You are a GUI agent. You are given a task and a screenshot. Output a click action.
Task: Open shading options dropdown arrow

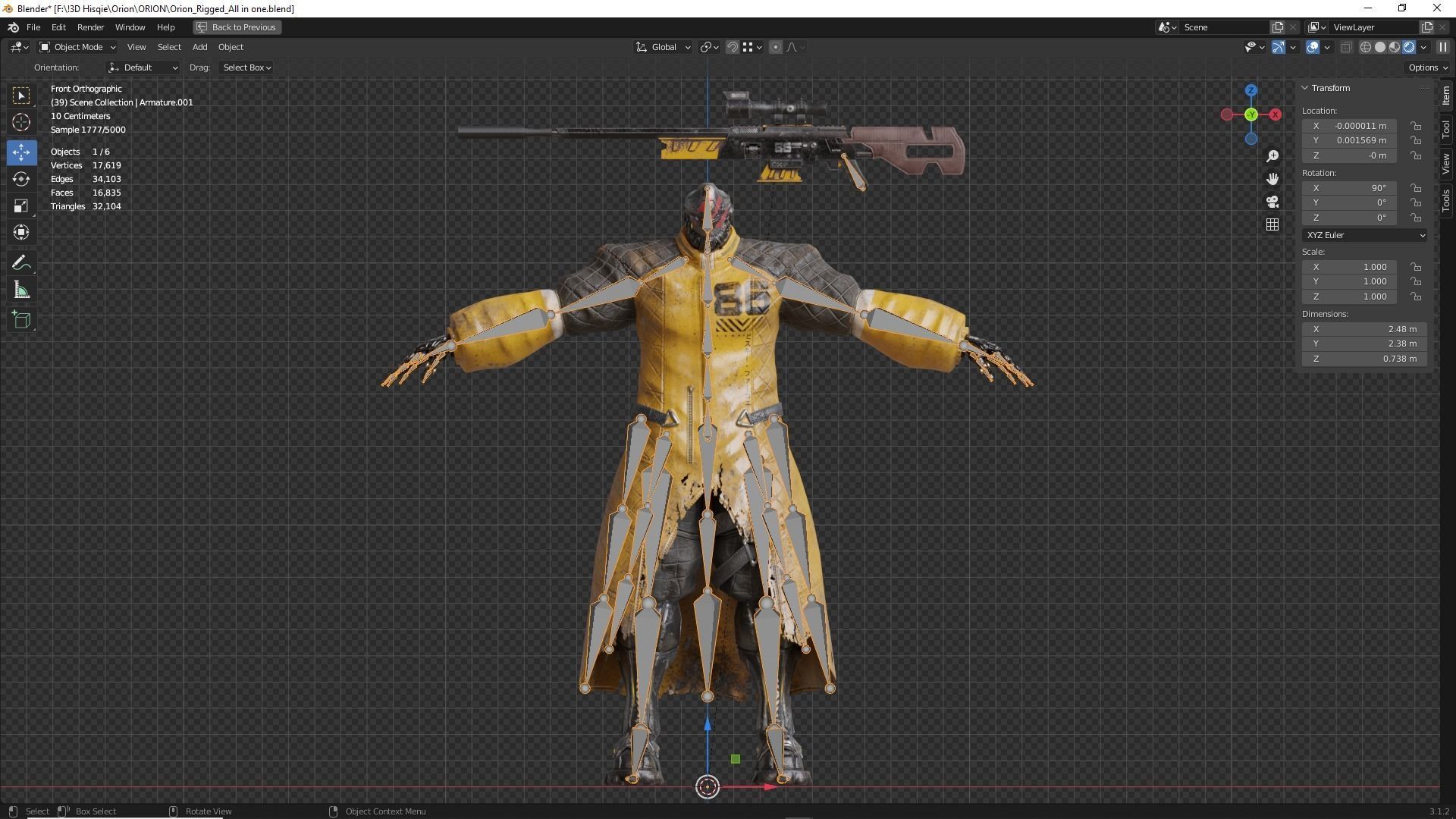1423,47
